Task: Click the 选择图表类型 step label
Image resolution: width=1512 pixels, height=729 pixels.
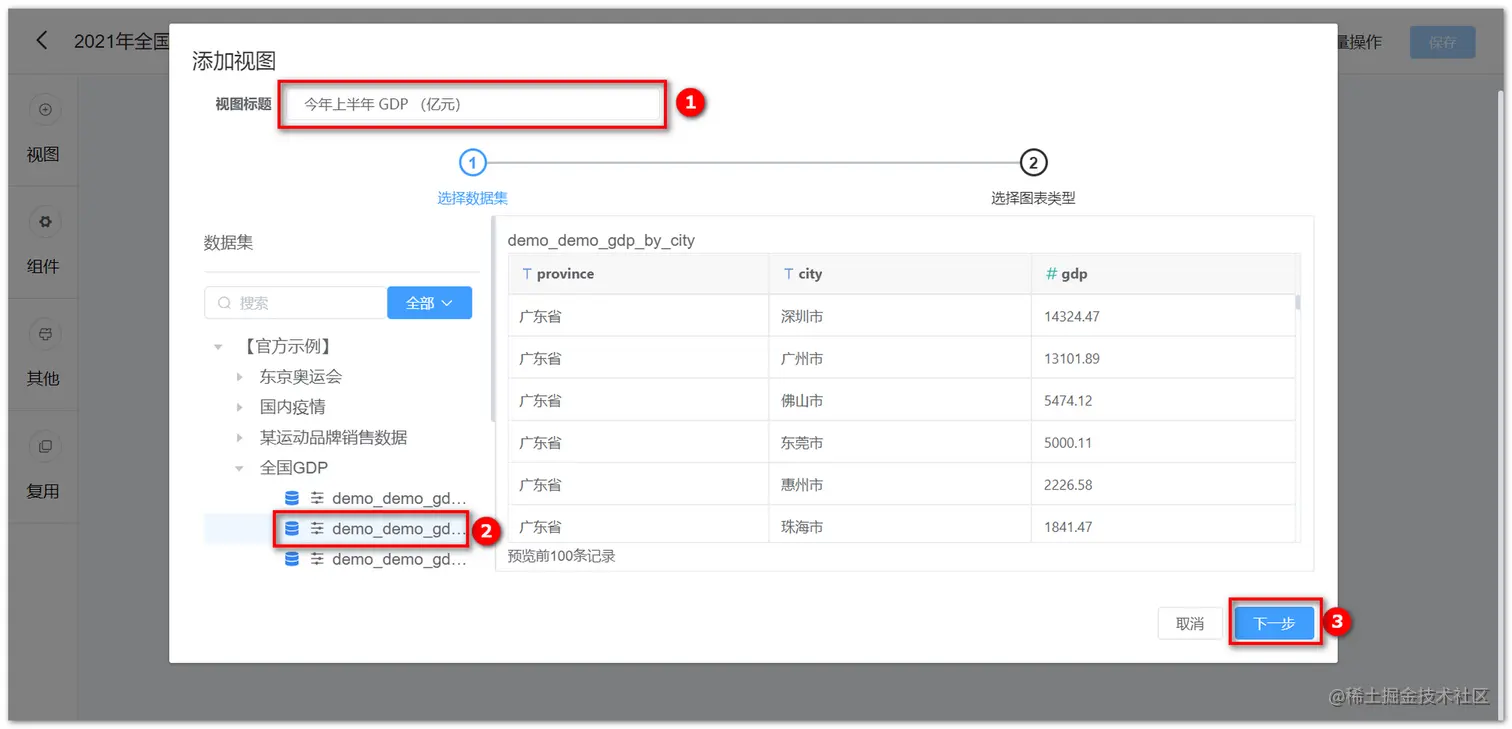Action: [x=1033, y=198]
